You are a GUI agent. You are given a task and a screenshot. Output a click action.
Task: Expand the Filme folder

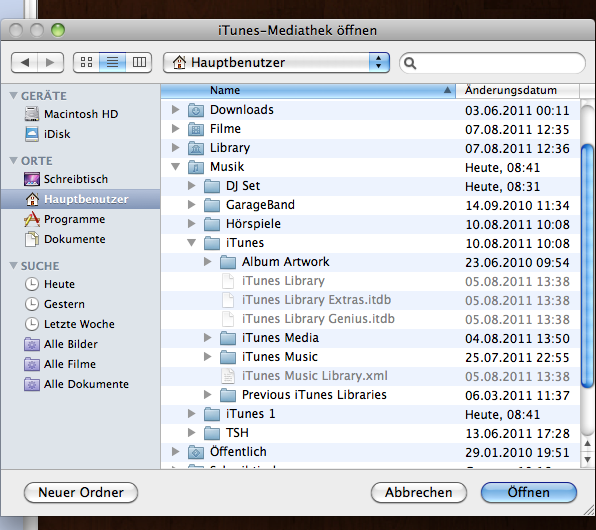pos(175,129)
